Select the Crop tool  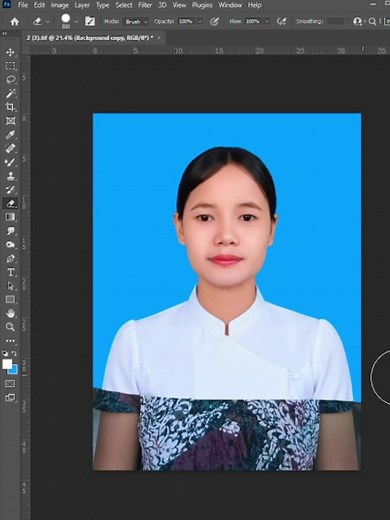click(10, 107)
